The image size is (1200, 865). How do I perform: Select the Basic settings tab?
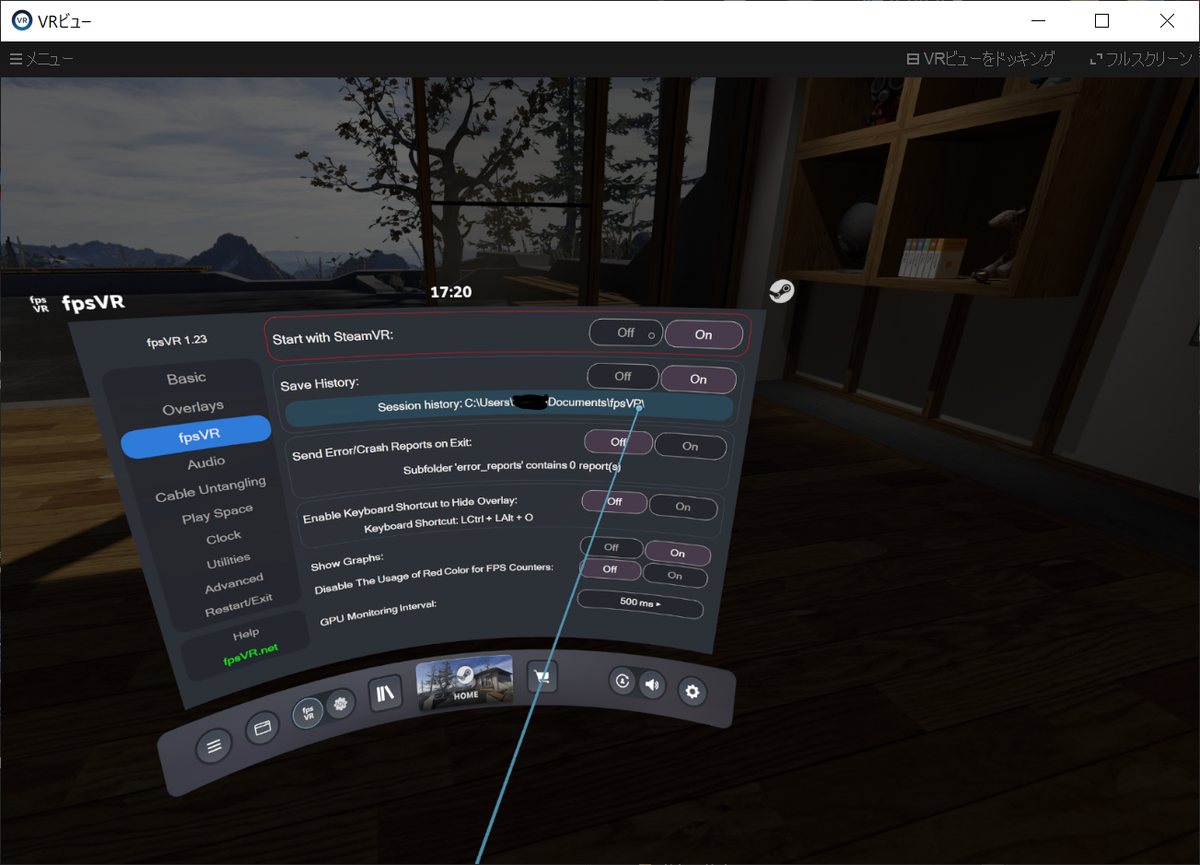tap(187, 378)
